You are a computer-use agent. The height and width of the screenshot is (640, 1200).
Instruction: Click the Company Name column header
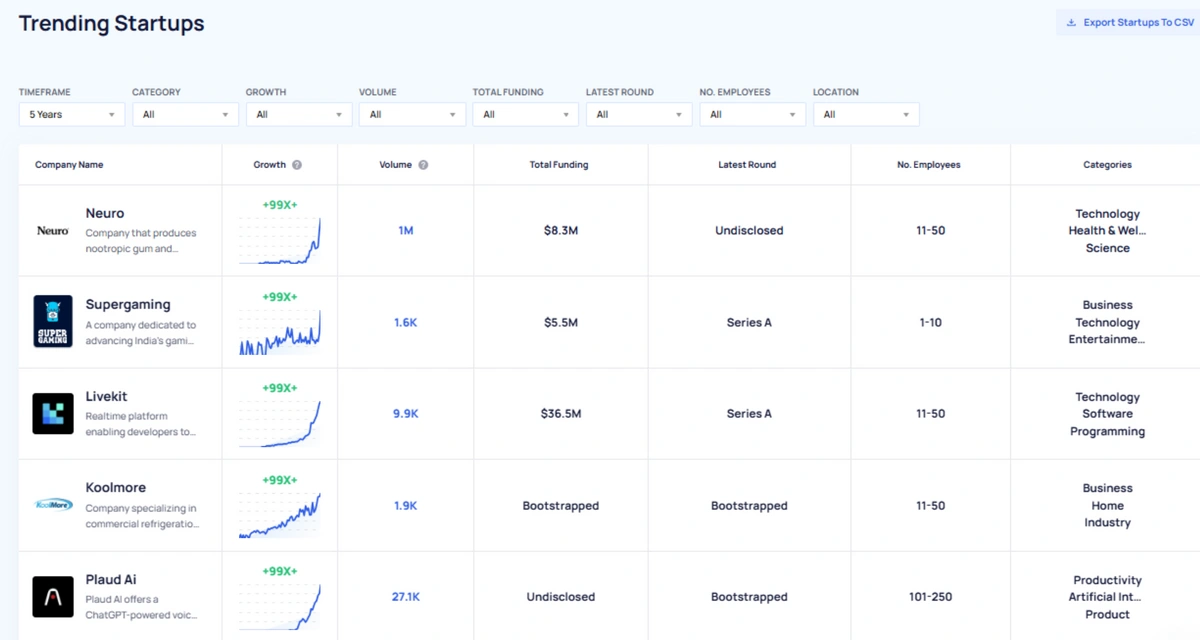69,165
